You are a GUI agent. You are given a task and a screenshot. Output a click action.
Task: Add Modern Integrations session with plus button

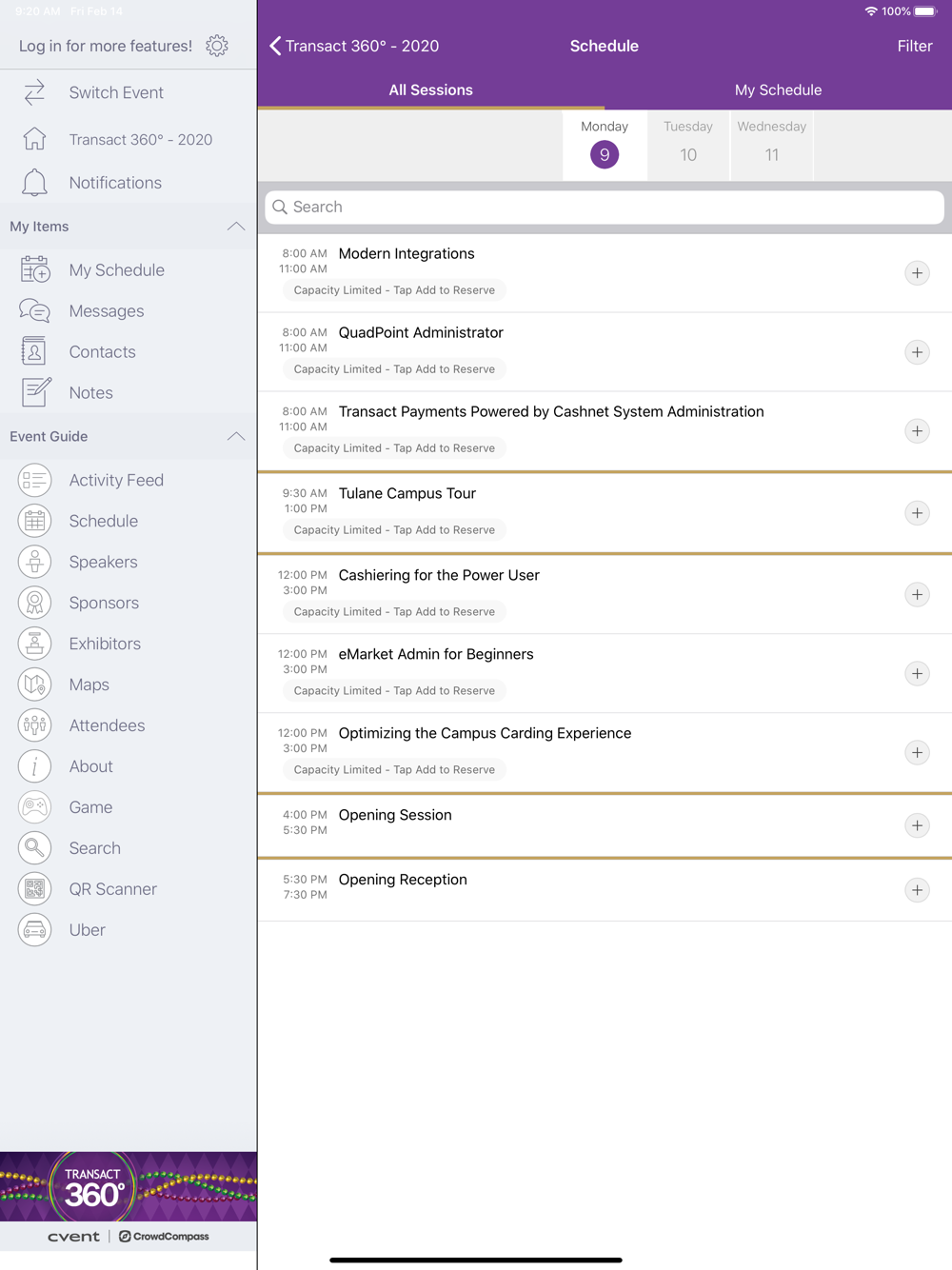click(x=917, y=273)
